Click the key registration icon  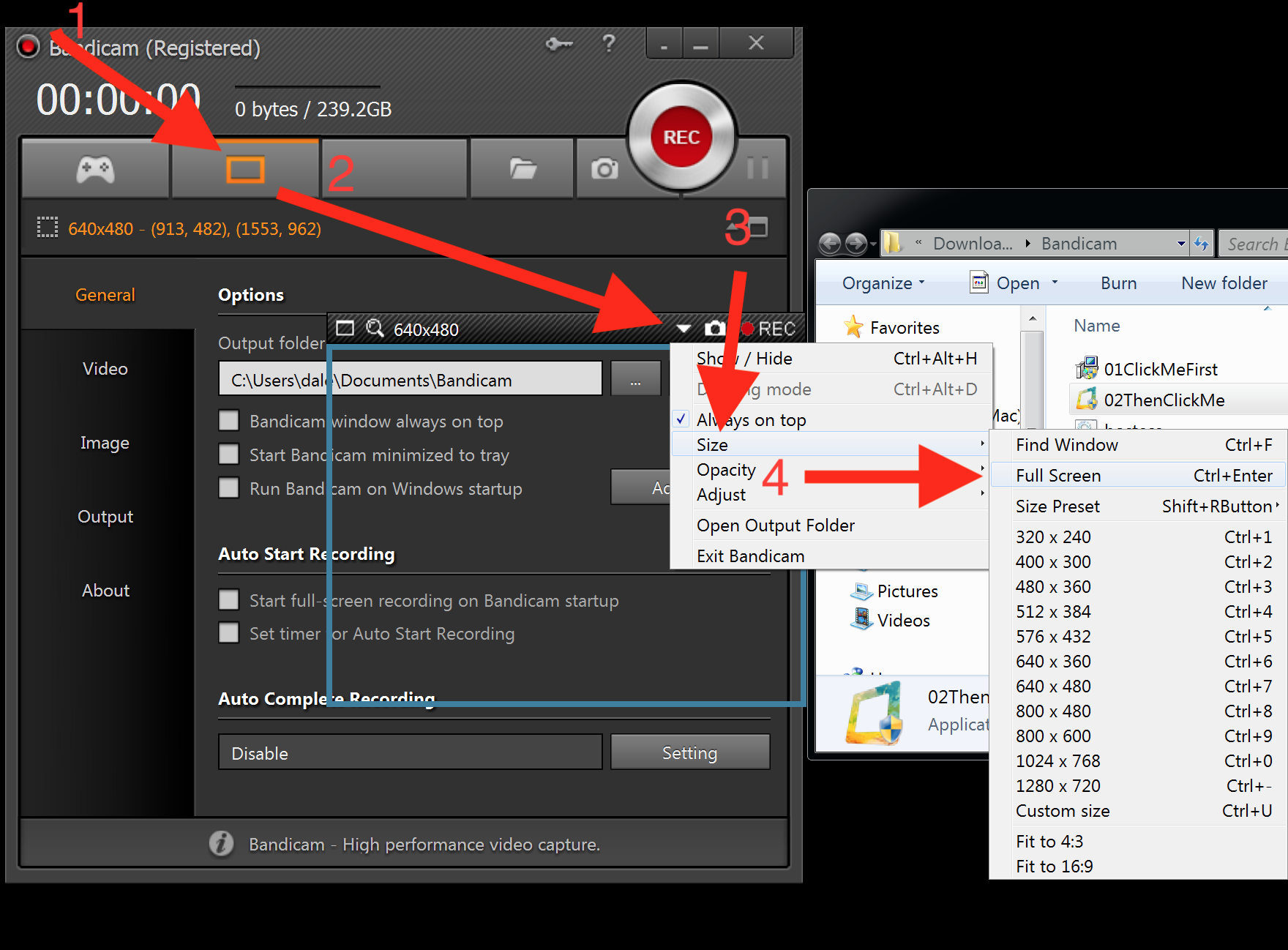point(559,44)
